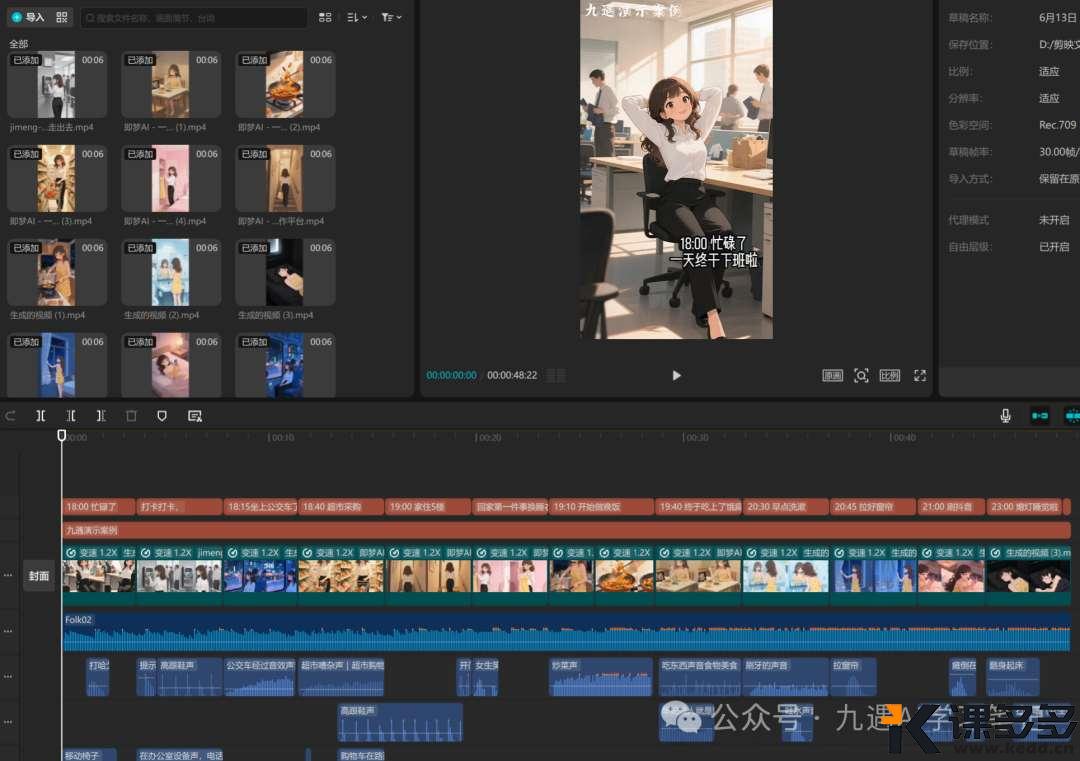Viewport: 1080px width, 761px height.
Task: Click the timeline playhead handle
Action: (x=61, y=435)
